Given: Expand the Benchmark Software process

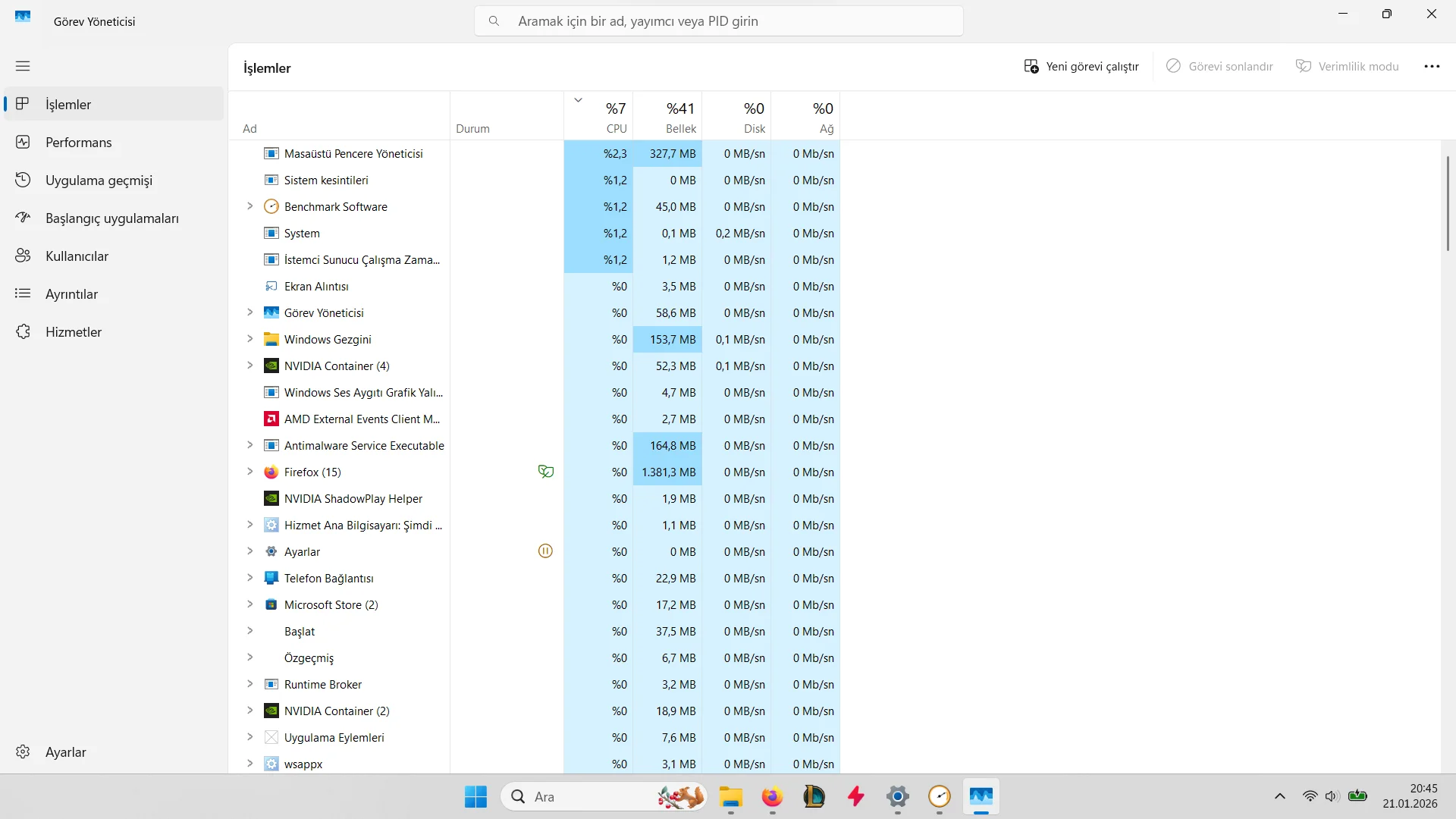Looking at the screenshot, I should (249, 206).
